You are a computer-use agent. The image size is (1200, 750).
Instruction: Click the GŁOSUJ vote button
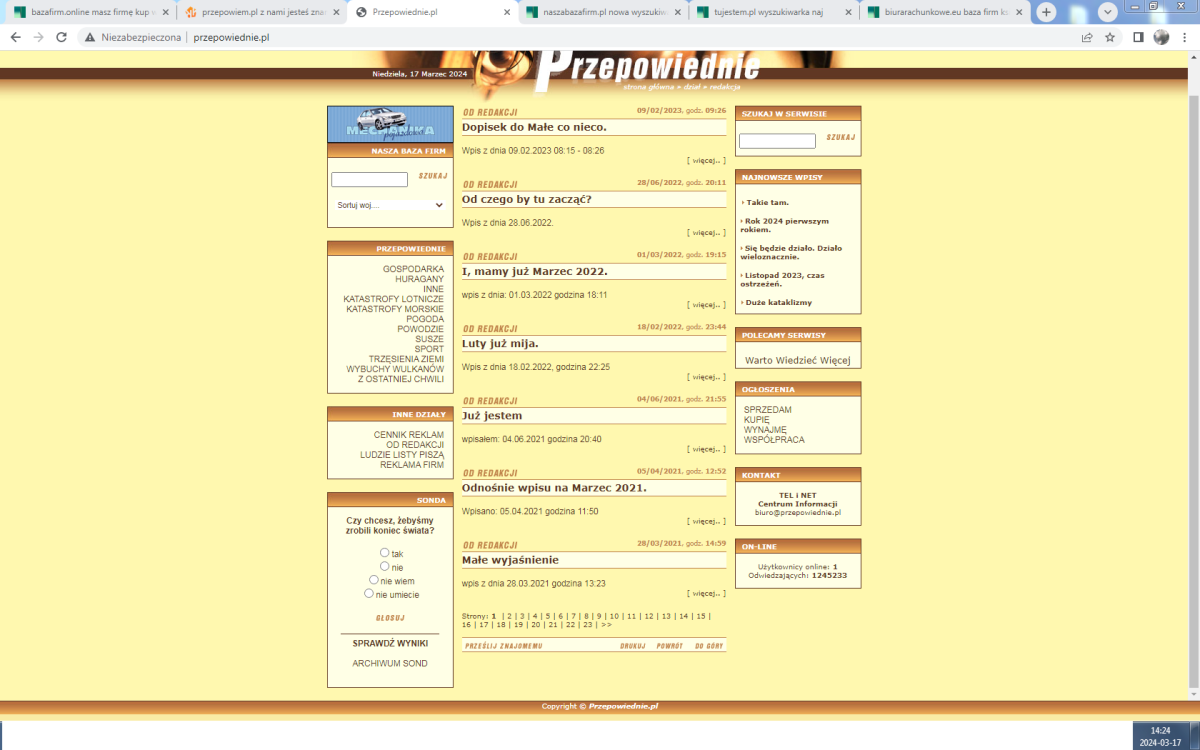pos(390,618)
